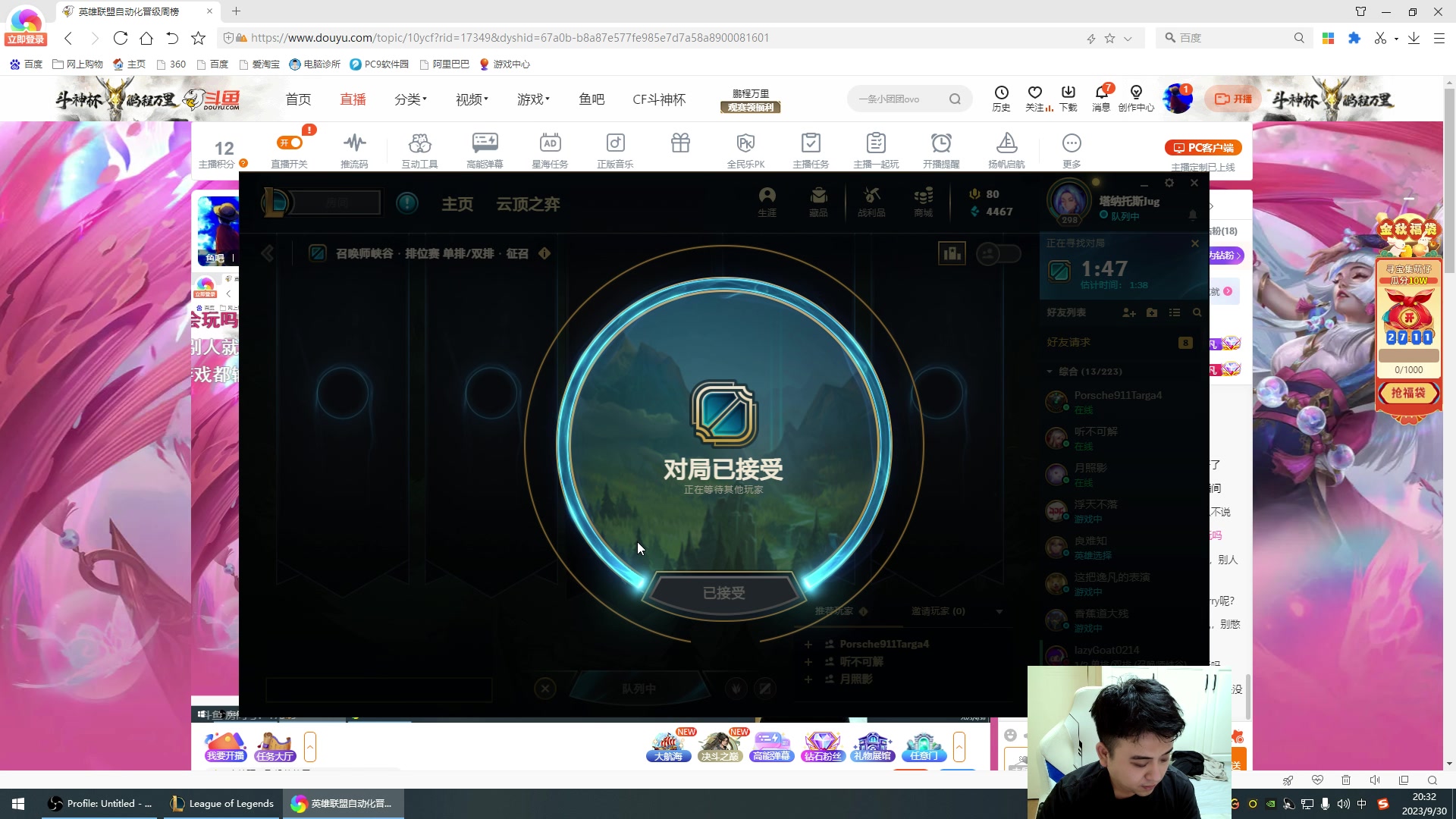1456x819 pixels.
Task: Open the 大航海 activity icon
Action: coord(668,747)
